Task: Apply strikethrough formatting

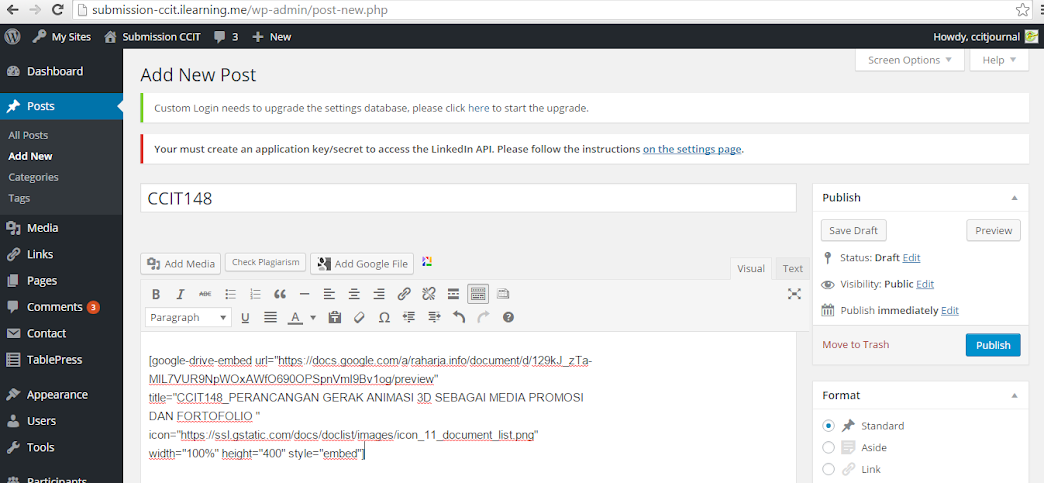Action: 205,294
